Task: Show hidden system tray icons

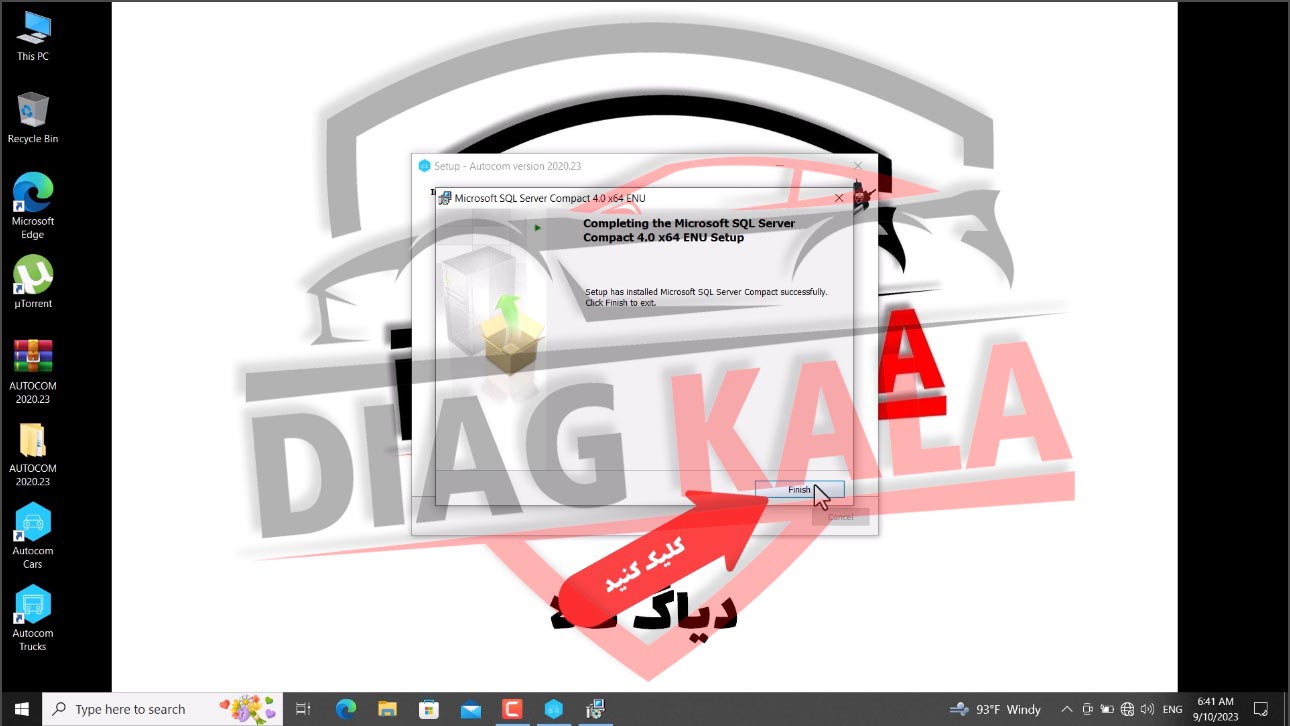Action: coord(1067,709)
